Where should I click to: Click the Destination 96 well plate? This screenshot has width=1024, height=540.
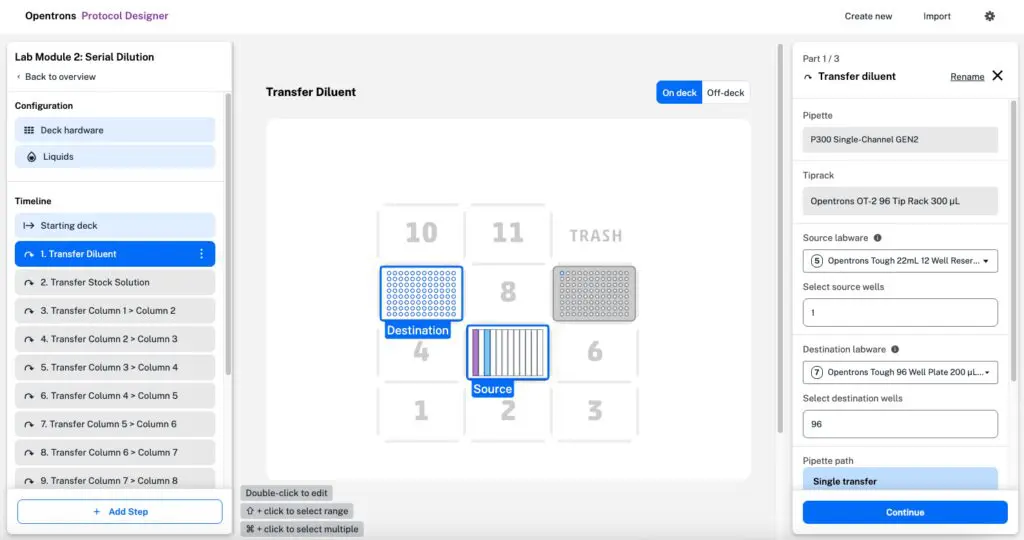[421, 293]
